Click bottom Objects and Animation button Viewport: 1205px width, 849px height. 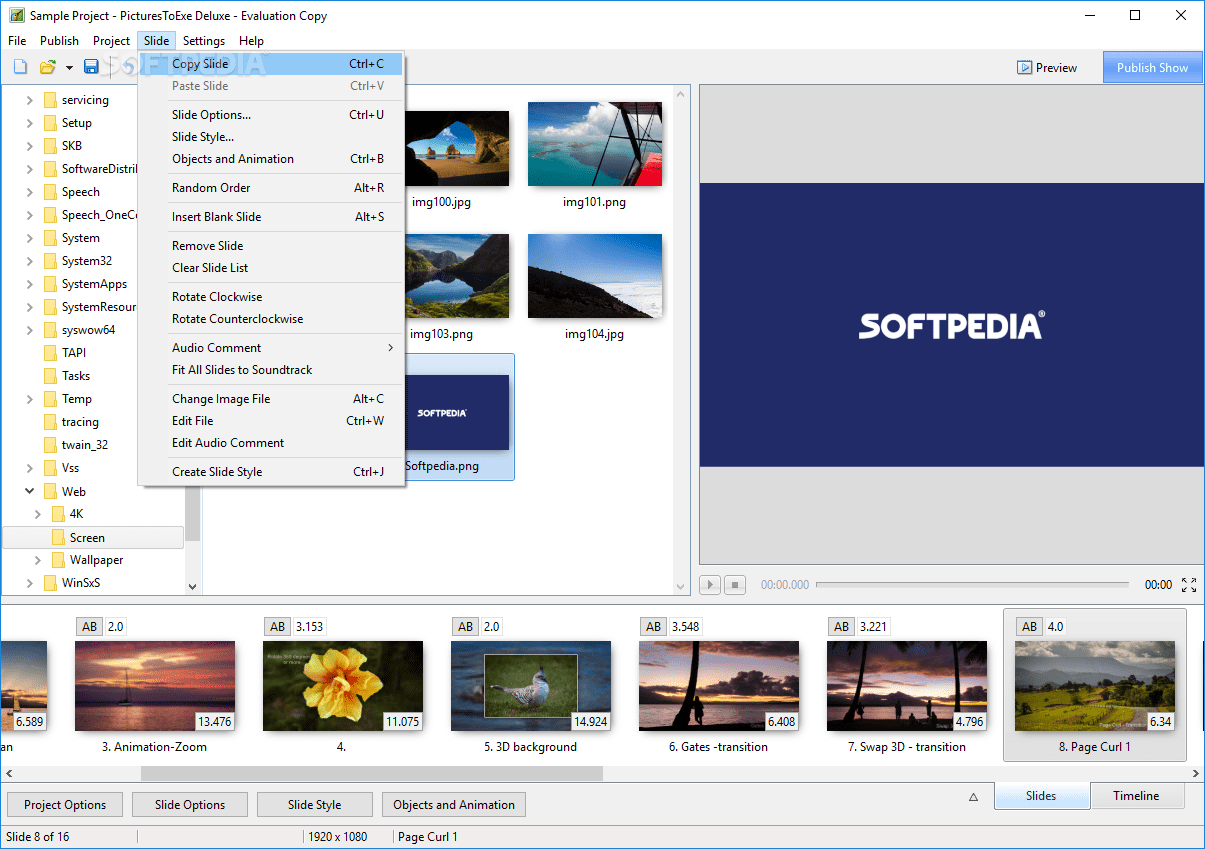click(454, 805)
